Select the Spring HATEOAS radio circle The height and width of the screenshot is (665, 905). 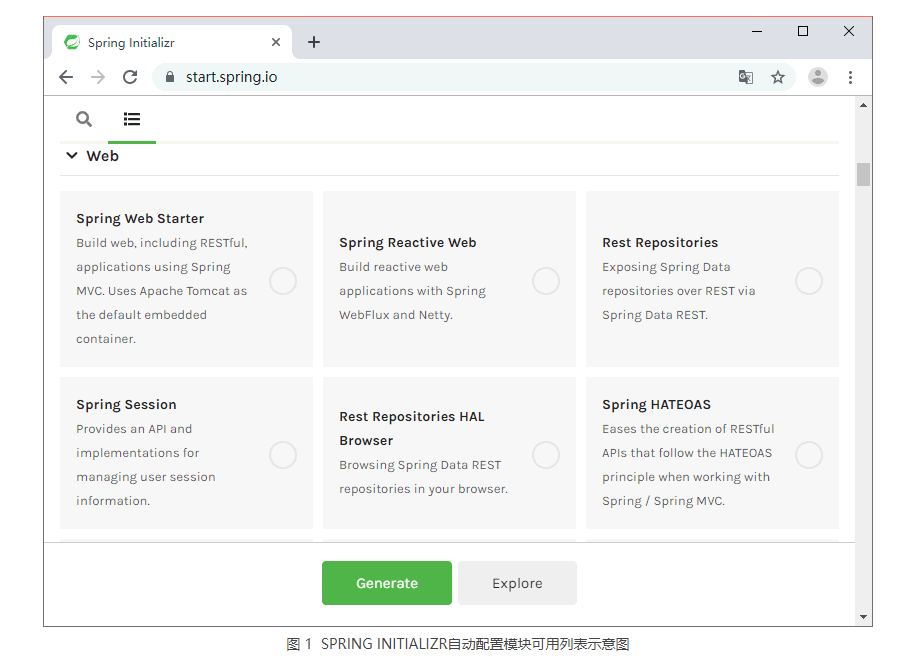pos(809,455)
